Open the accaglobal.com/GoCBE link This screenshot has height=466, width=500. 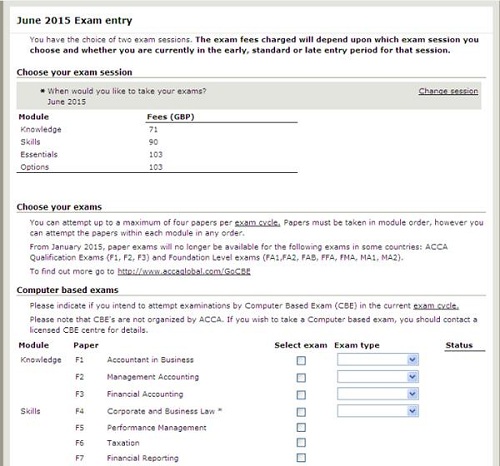coord(184,271)
